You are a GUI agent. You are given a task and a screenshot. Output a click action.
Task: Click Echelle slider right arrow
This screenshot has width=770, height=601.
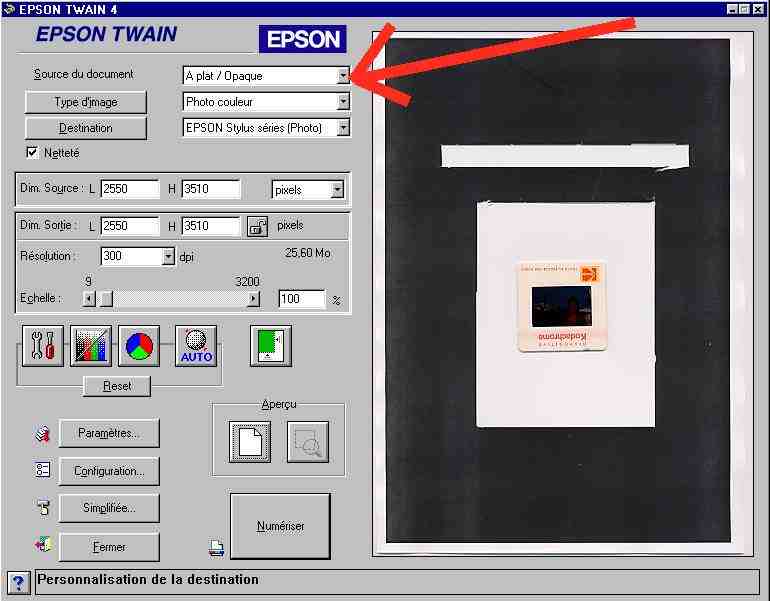[x=253, y=299]
